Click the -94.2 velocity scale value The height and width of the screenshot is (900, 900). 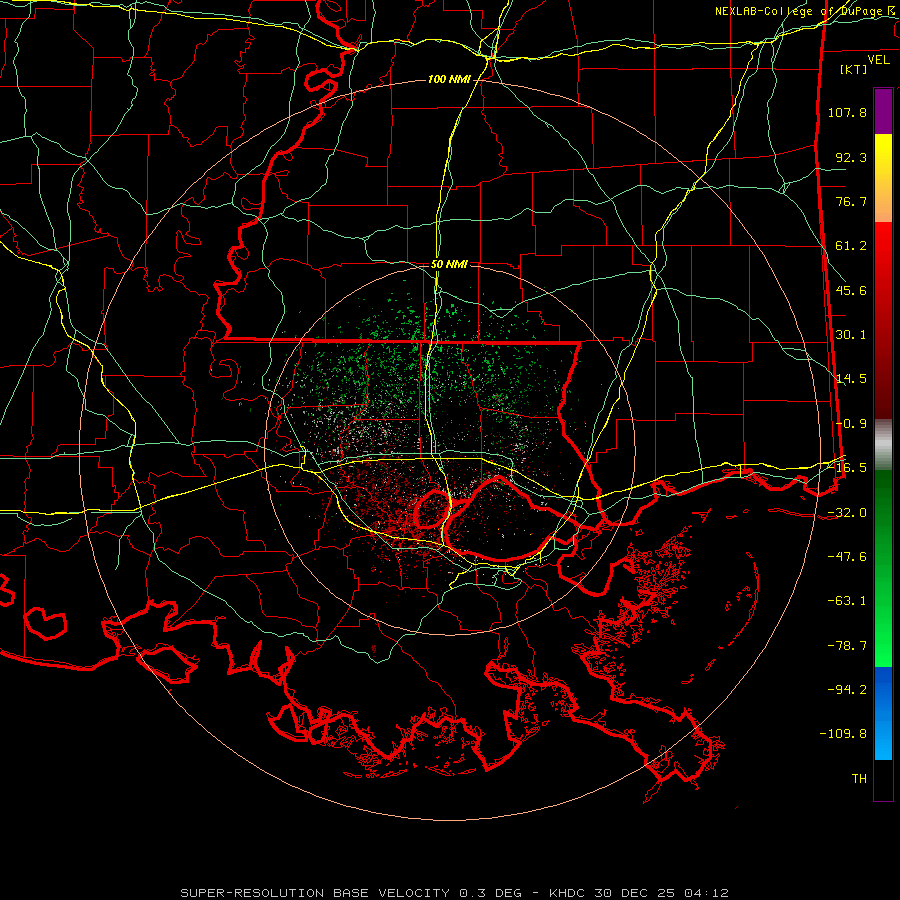click(x=847, y=689)
